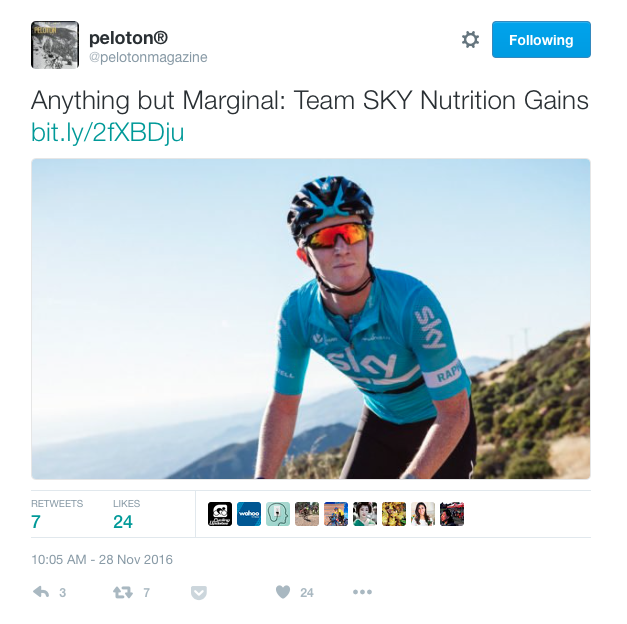View the Team Sky cyclist photo

(311, 319)
